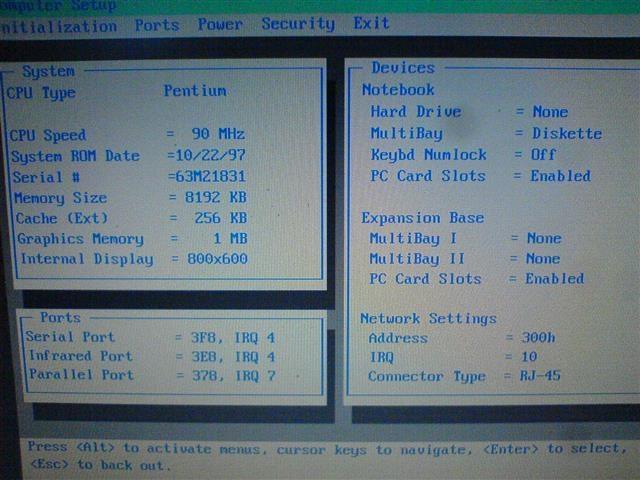Click the System panel title

pyautogui.click(x=49, y=71)
